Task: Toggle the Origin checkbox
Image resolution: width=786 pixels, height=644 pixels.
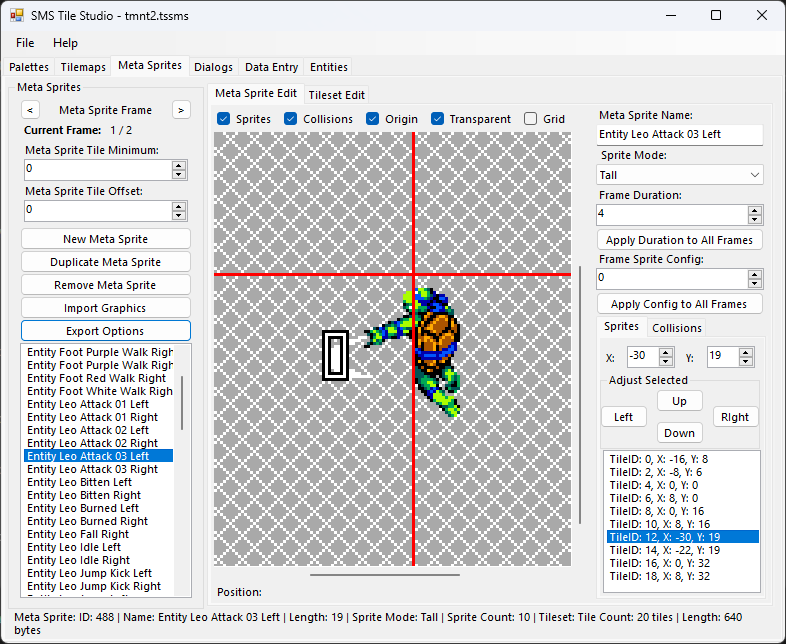Action: point(372,119)
